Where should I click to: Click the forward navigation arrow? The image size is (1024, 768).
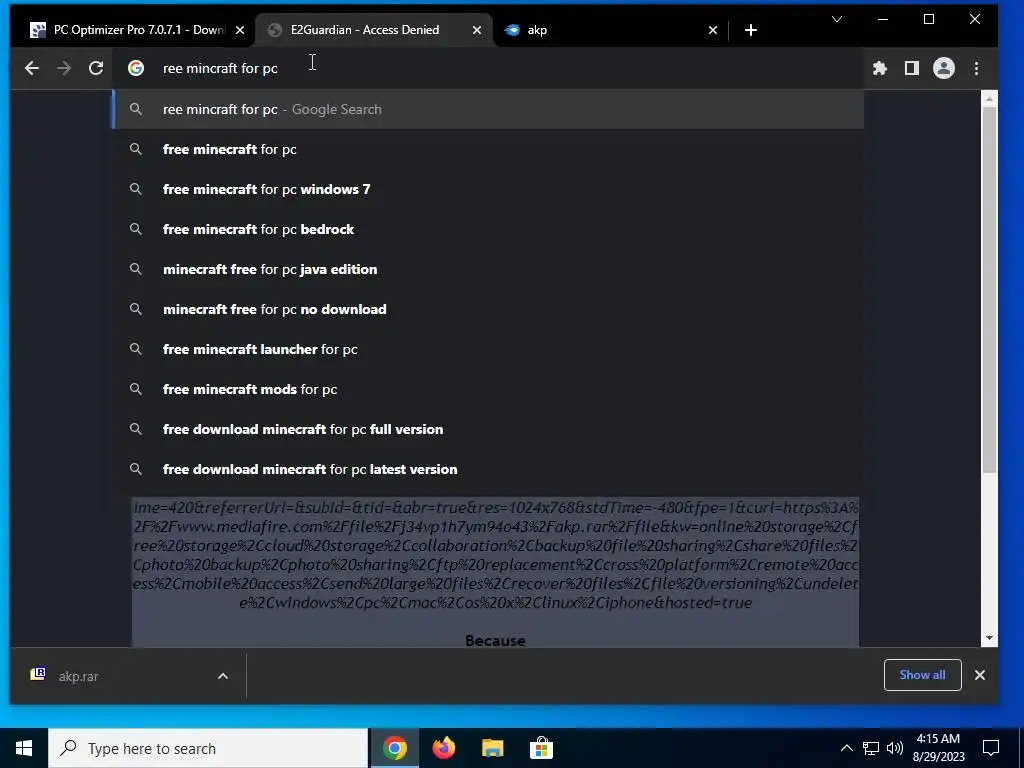point(64,68)
